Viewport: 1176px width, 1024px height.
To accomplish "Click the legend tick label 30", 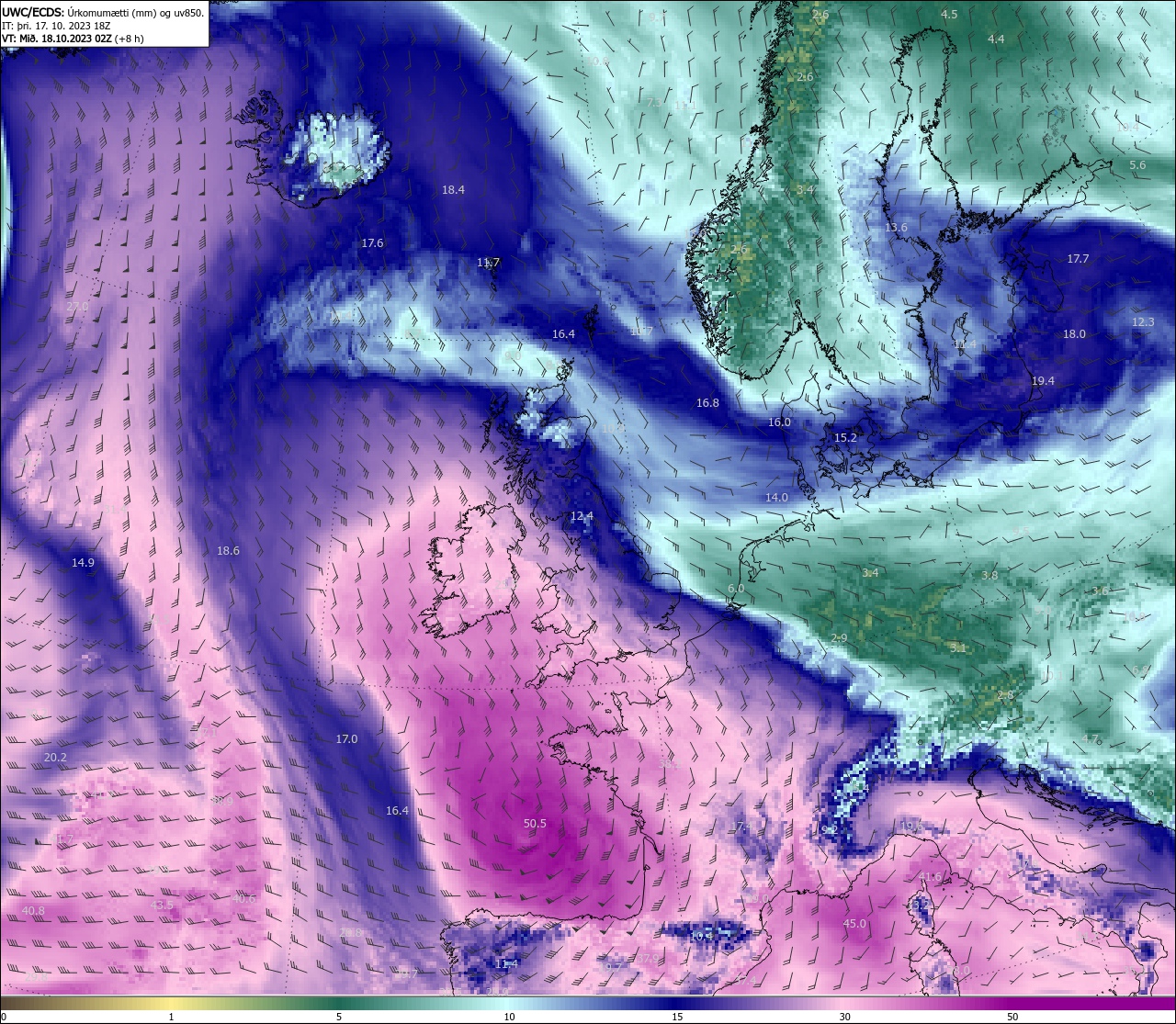I will pyautogui.click(x=844, y=1017).
